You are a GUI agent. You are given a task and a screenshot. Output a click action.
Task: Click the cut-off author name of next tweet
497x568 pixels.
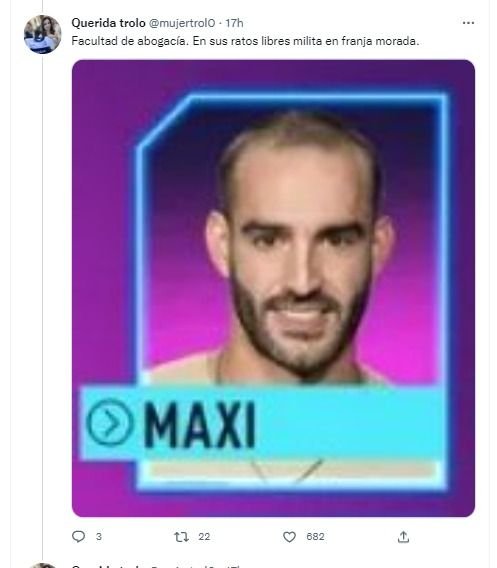click(109, 566)
